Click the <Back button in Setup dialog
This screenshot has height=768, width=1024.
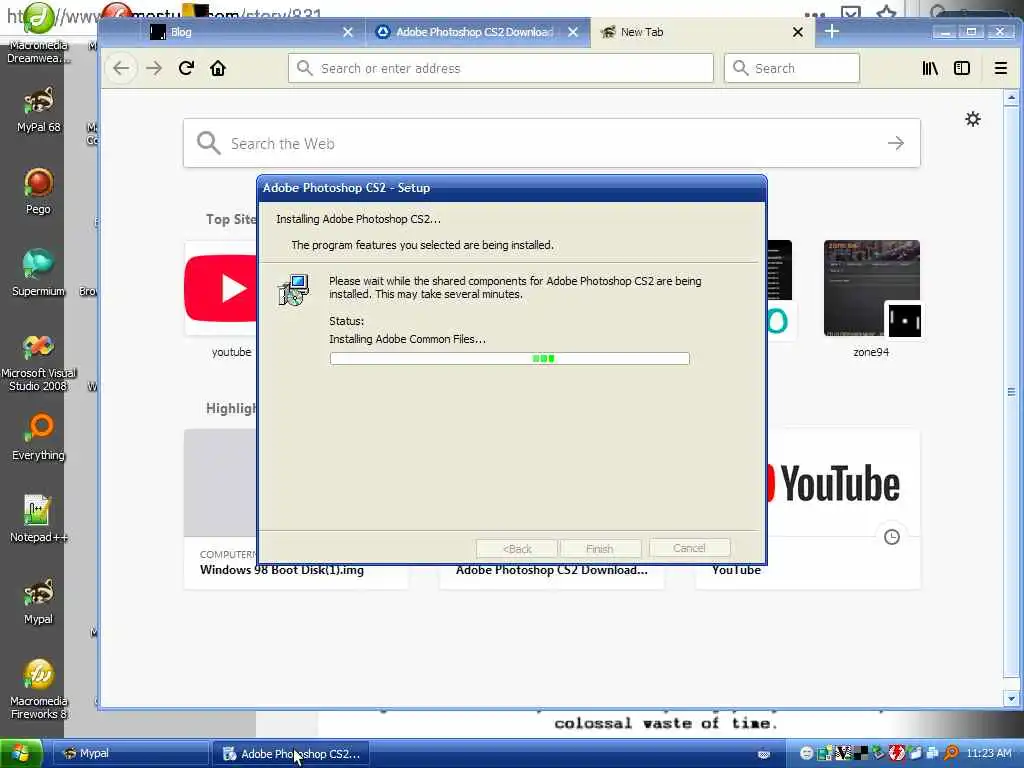pyautogui.click(x=517, y=549)
